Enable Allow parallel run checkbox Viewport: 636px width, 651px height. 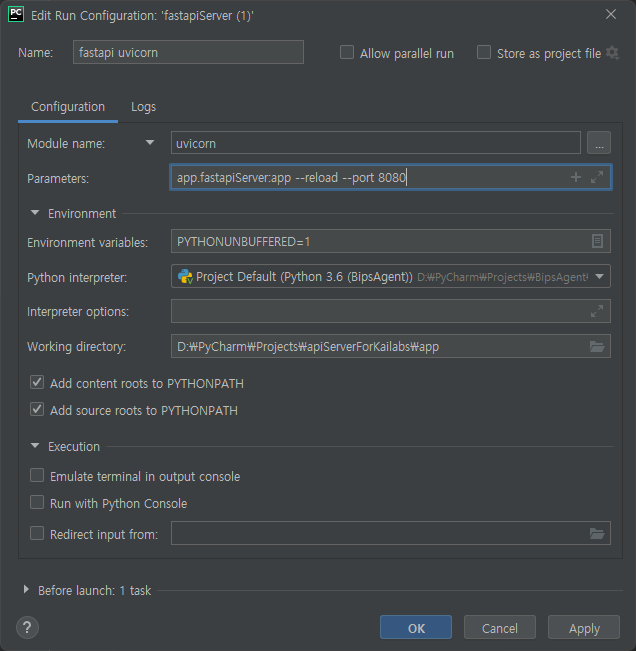click(x=347, y=53)
